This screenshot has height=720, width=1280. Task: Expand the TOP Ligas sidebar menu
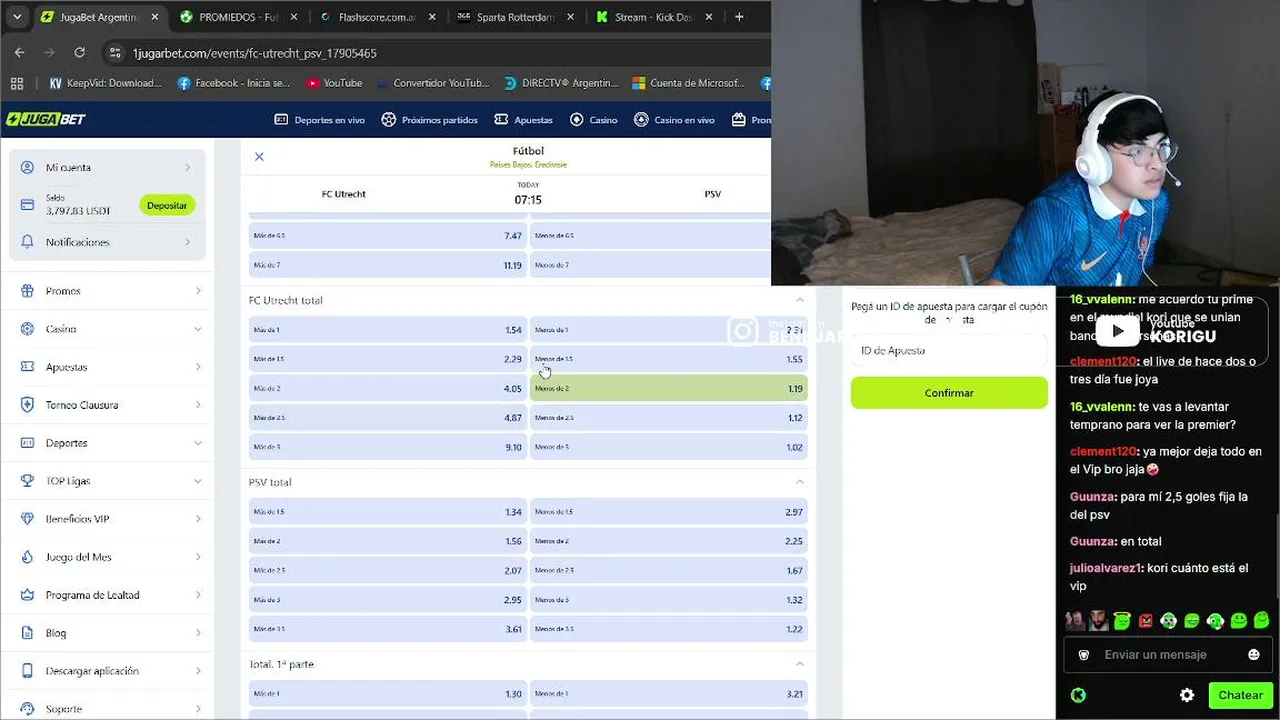tap(197, 481)
